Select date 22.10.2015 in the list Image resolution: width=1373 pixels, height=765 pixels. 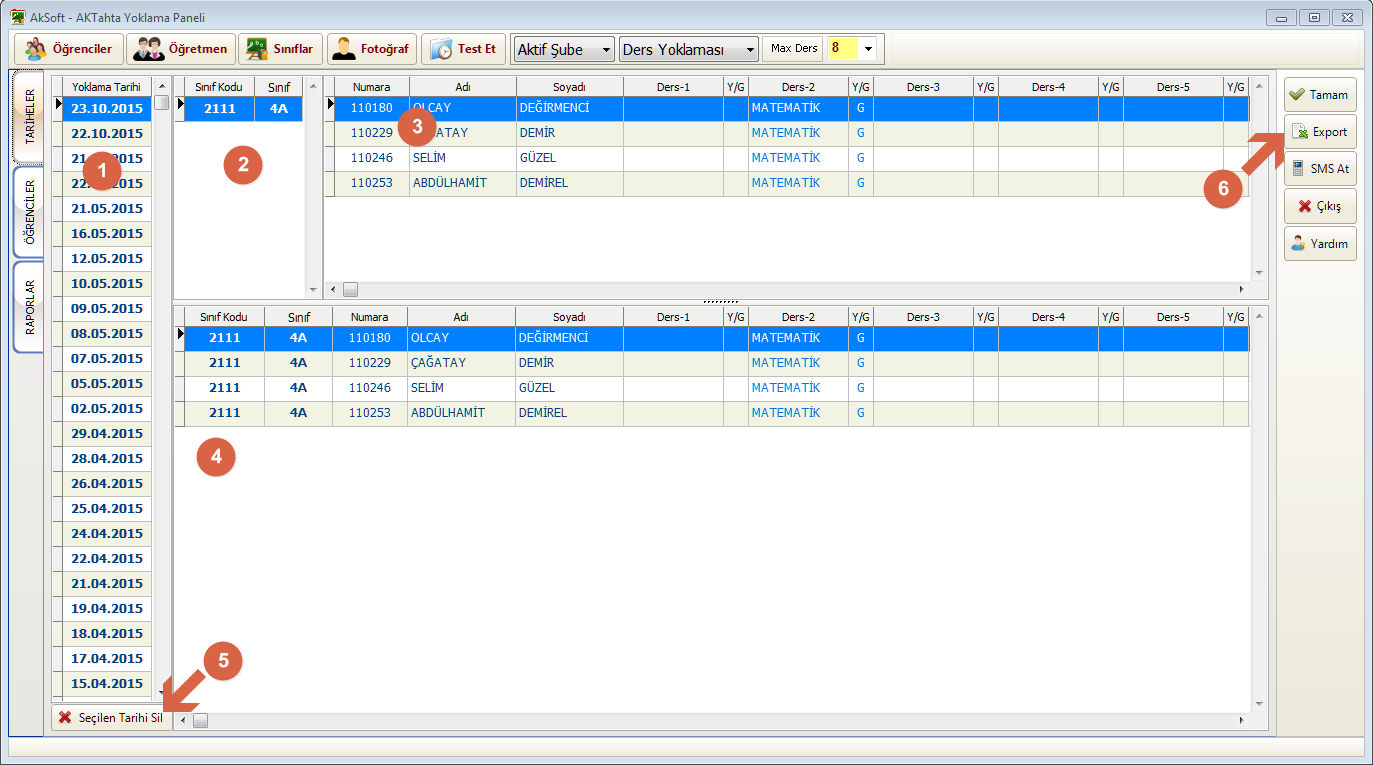coord(107,133)
